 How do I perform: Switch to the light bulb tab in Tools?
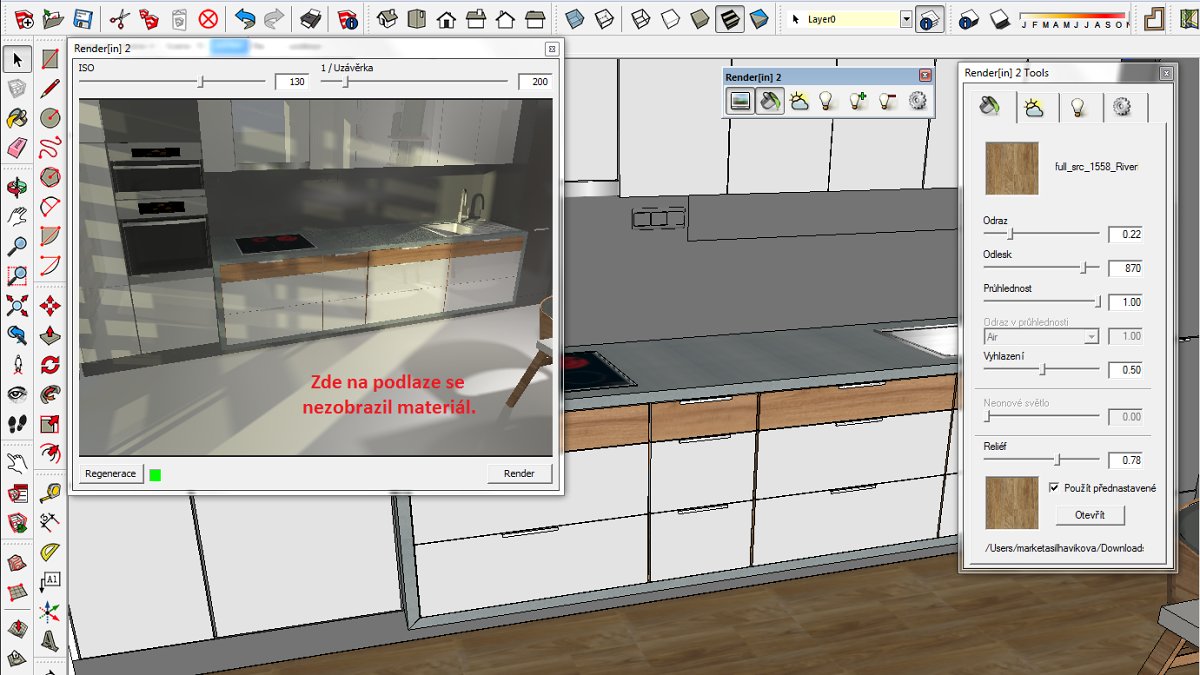(x=1078, y=107)
